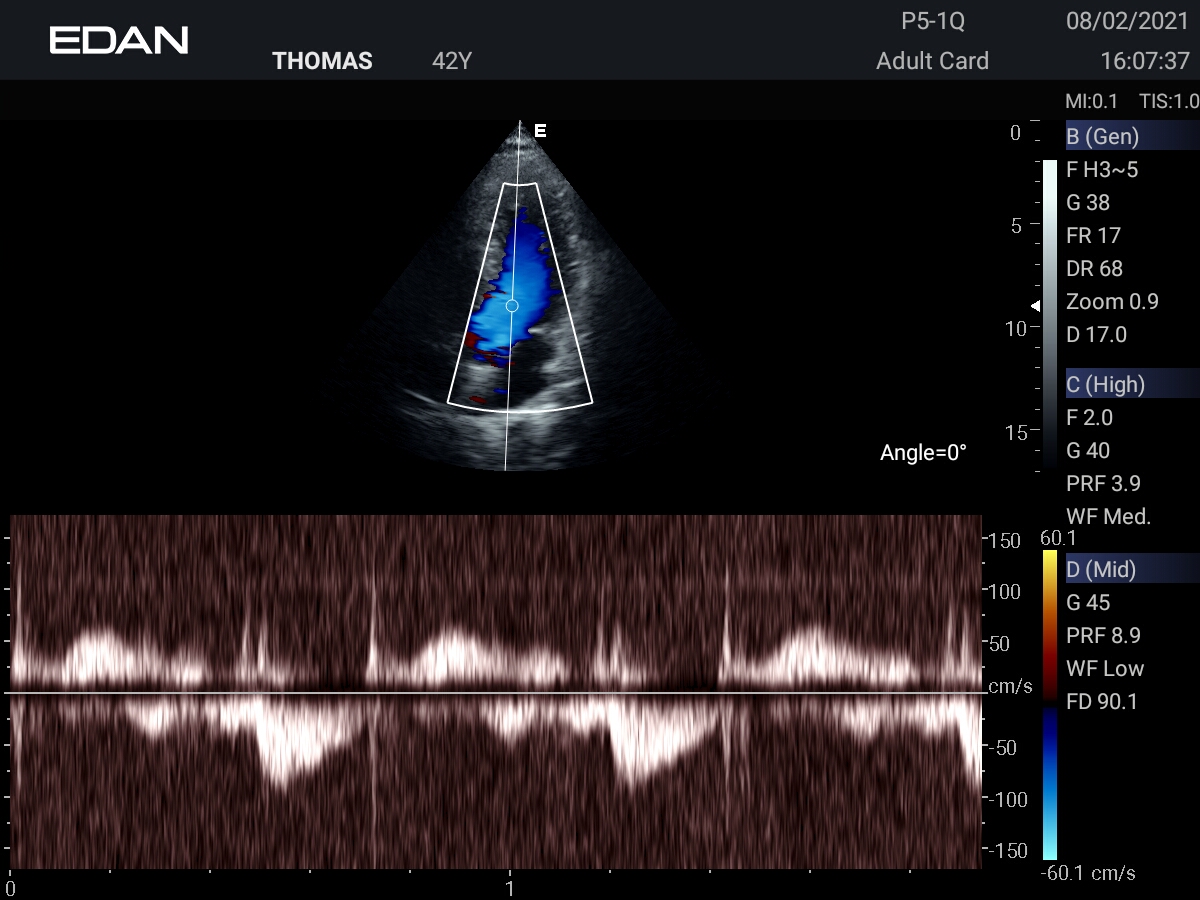Screen dimensions: 1200x900
Task: Click the Doppler PRF 8.9 value
Action: [x=1103, y=635]
